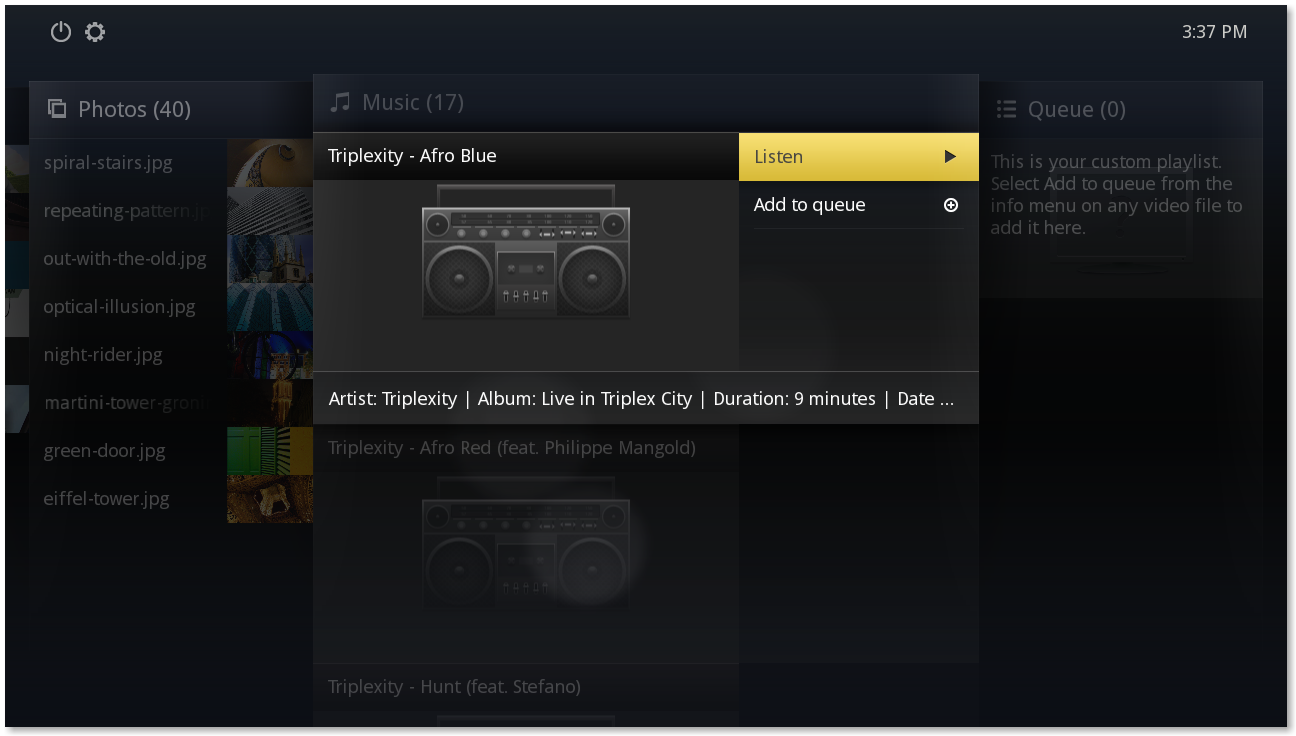Click the green-door.jpg thumbnail
The image size is (1296, 736).
coord(270,451)
